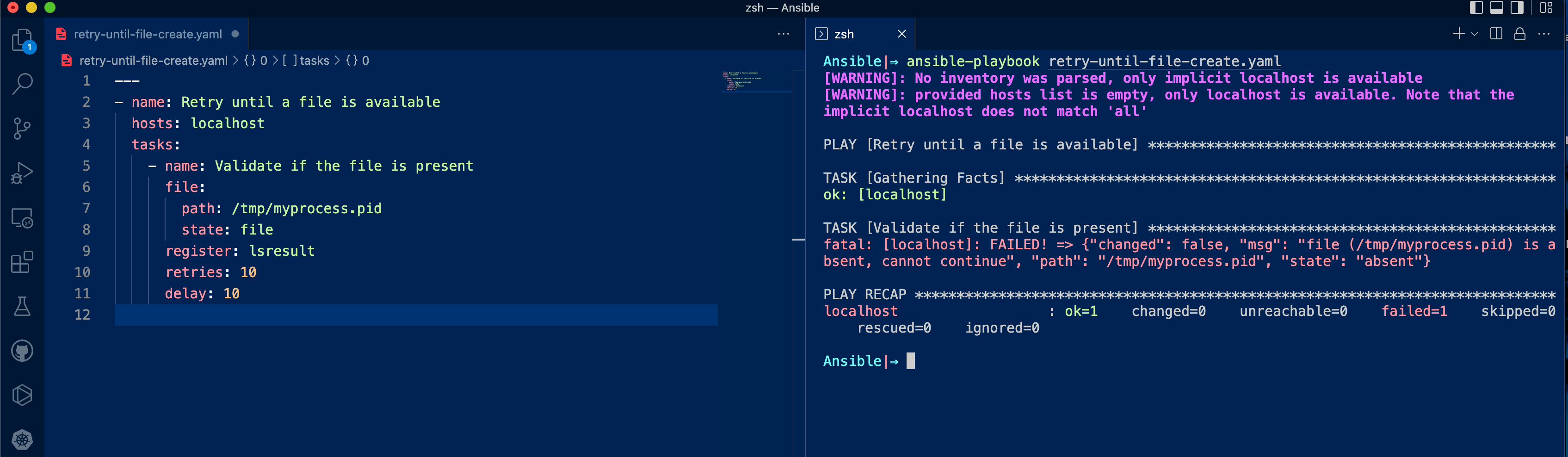This screenshot has width=1568, height=457.
Task: Open terminal panel More Actions ellipsis
Action: pos(1543,34)
